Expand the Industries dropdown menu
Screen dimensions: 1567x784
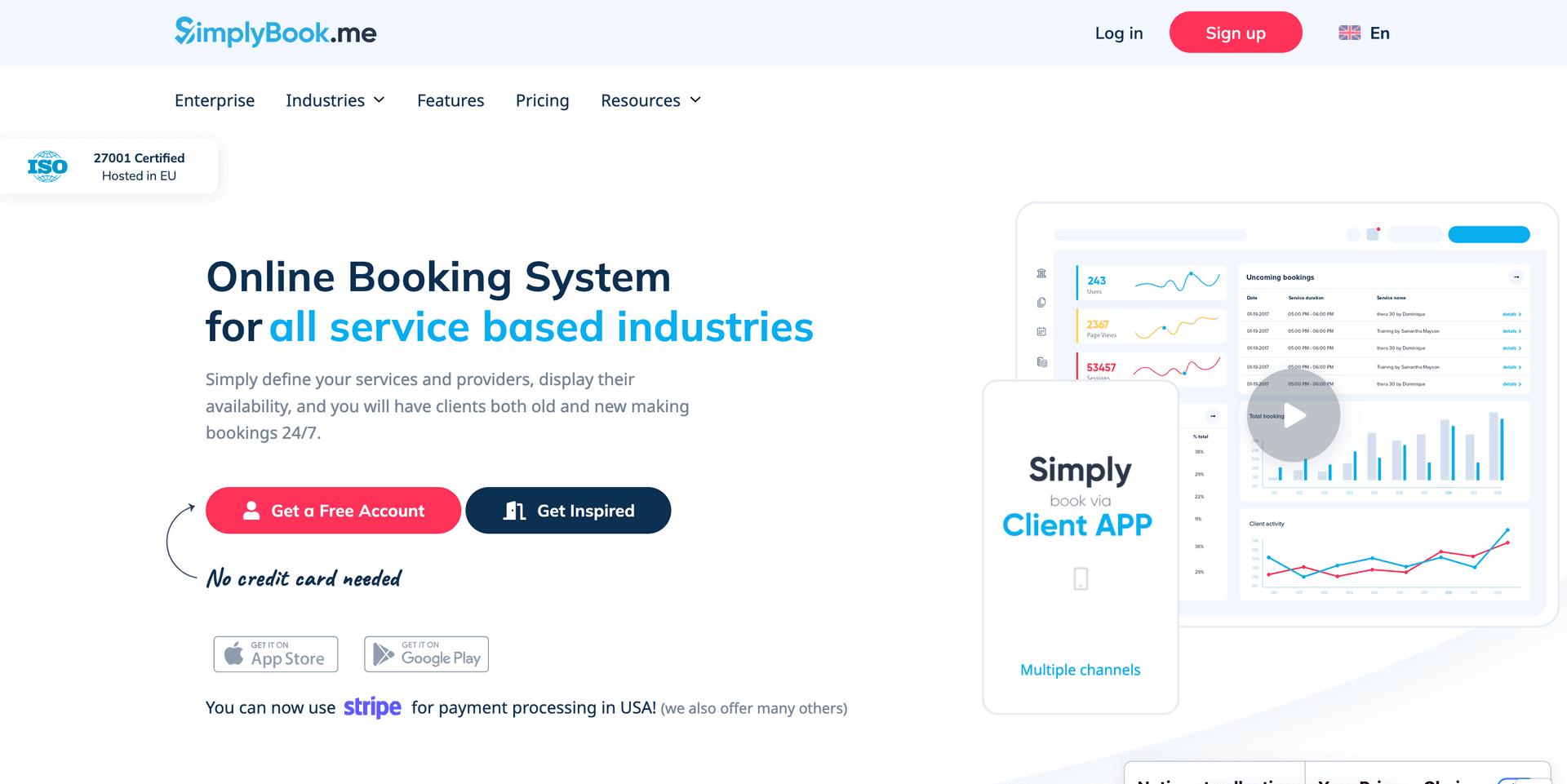[x=335, y=100]
